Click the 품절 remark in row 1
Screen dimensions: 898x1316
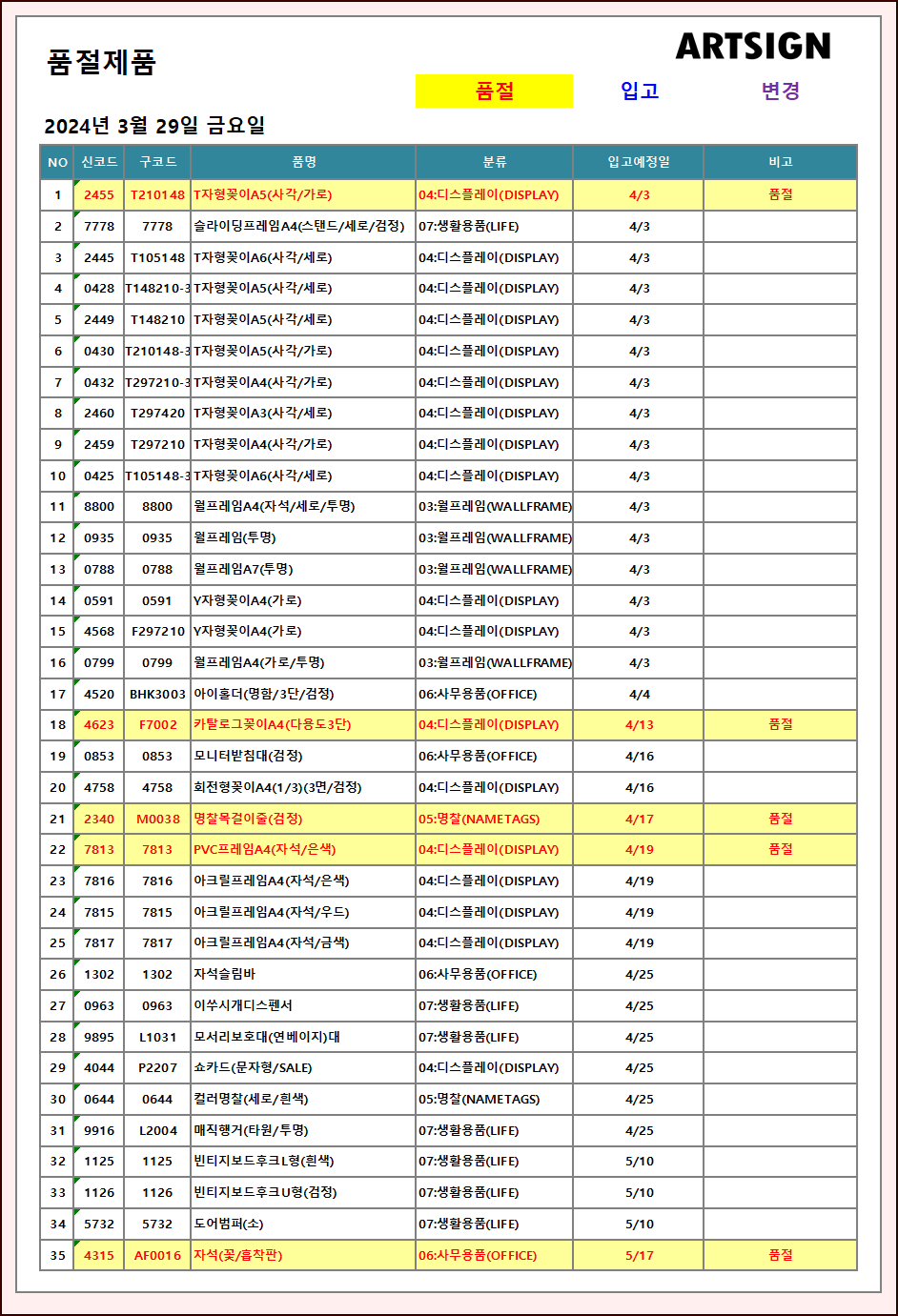tap(780, 194)
